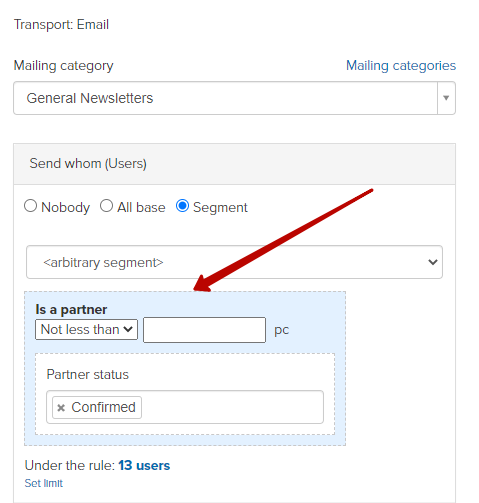Select the All base radio option
The image size is (479, 503).
coord(106,206)
